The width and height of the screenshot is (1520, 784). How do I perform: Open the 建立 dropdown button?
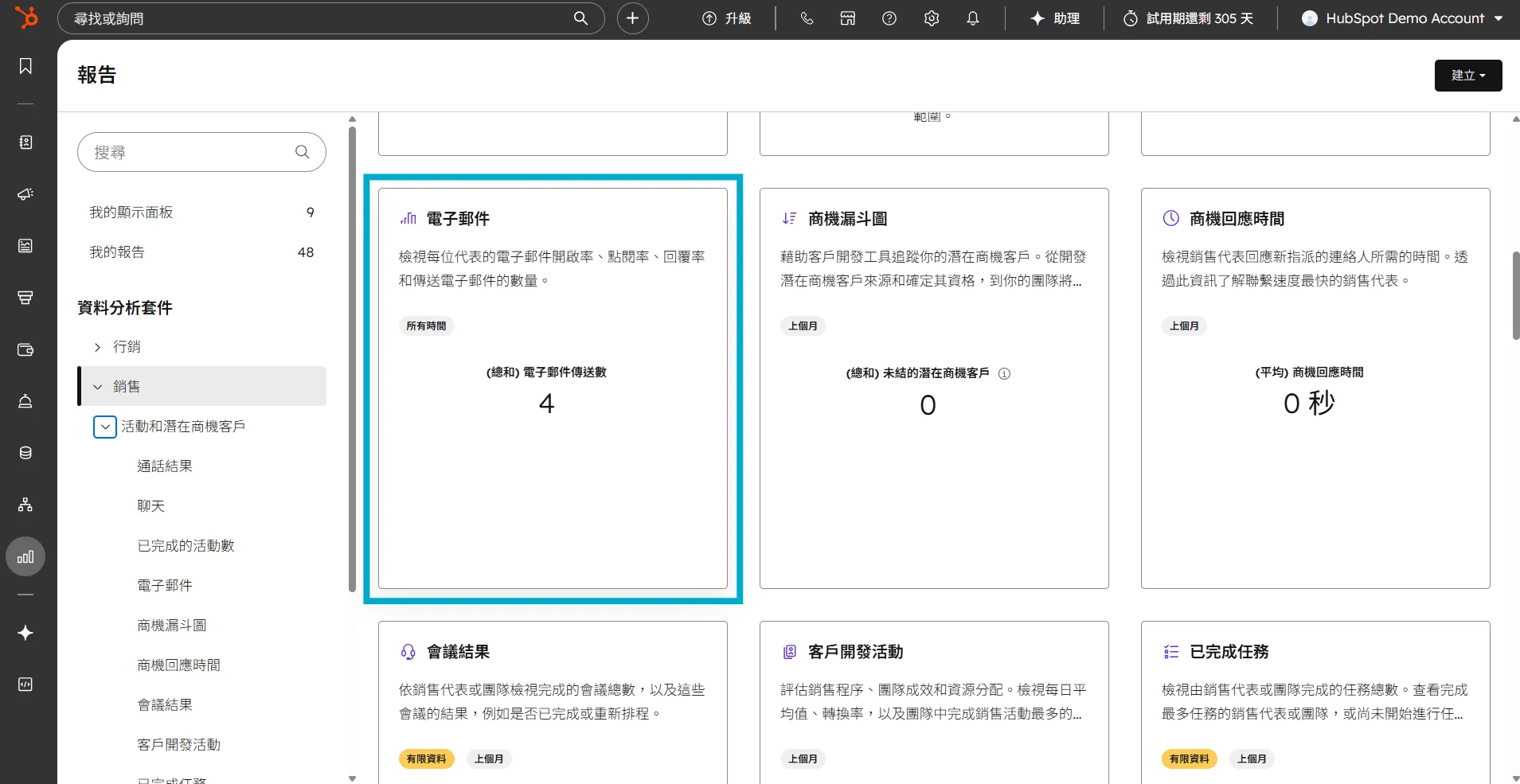coord(1468,76)
